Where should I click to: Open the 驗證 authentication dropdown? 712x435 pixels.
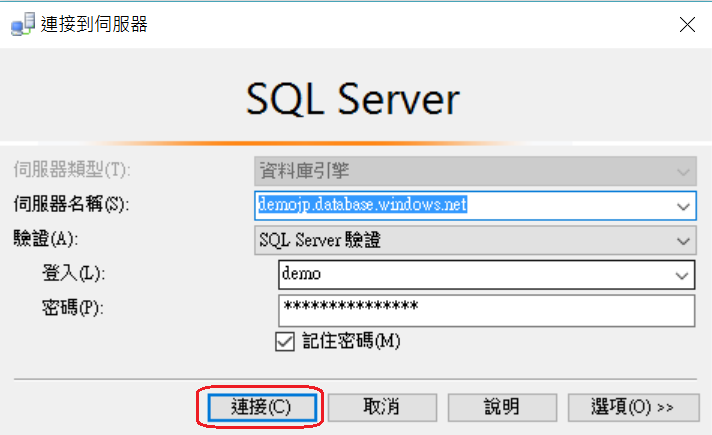point(475,240)
